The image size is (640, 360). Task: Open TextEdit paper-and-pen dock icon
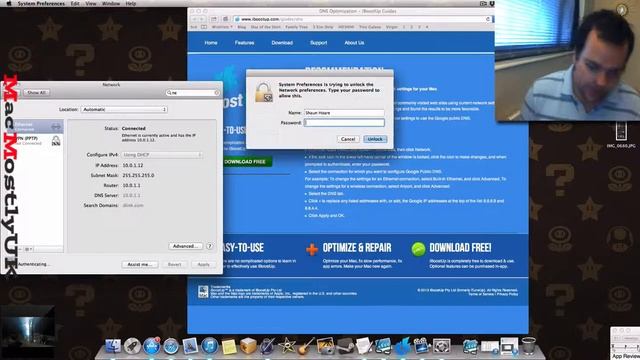364,346
